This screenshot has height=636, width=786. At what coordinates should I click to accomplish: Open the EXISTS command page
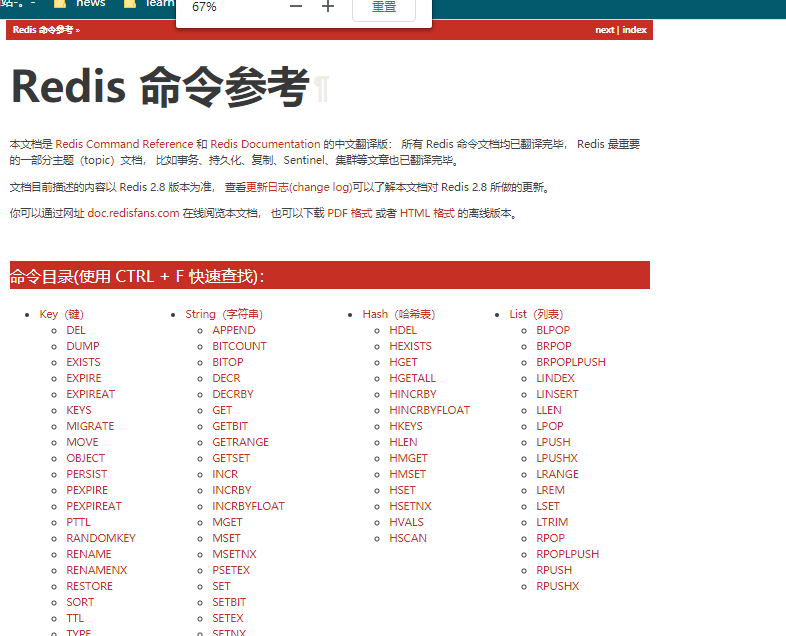(83, 362)
